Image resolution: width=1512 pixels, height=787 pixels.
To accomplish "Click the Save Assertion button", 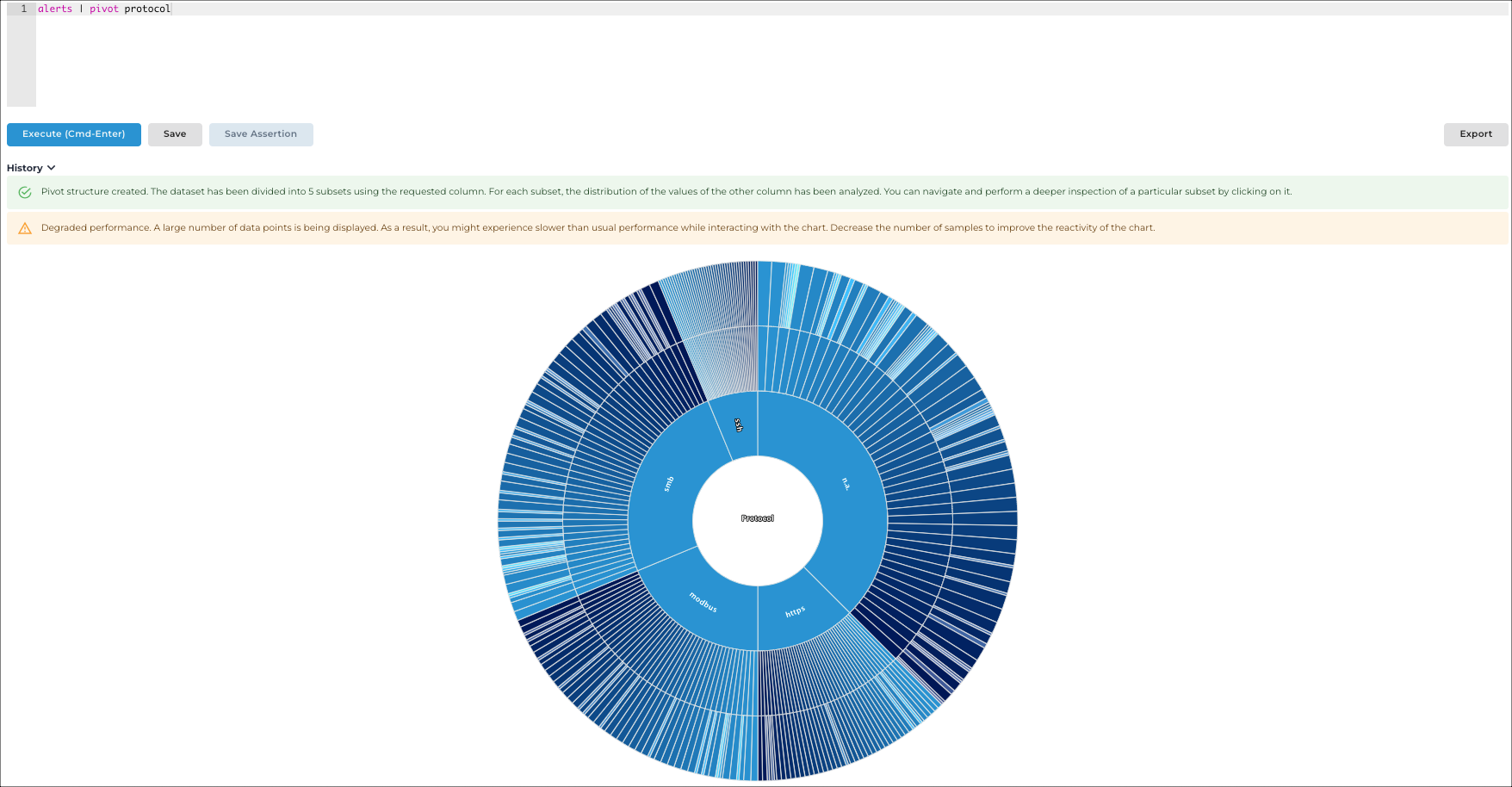I will click(x=261, y=134).
